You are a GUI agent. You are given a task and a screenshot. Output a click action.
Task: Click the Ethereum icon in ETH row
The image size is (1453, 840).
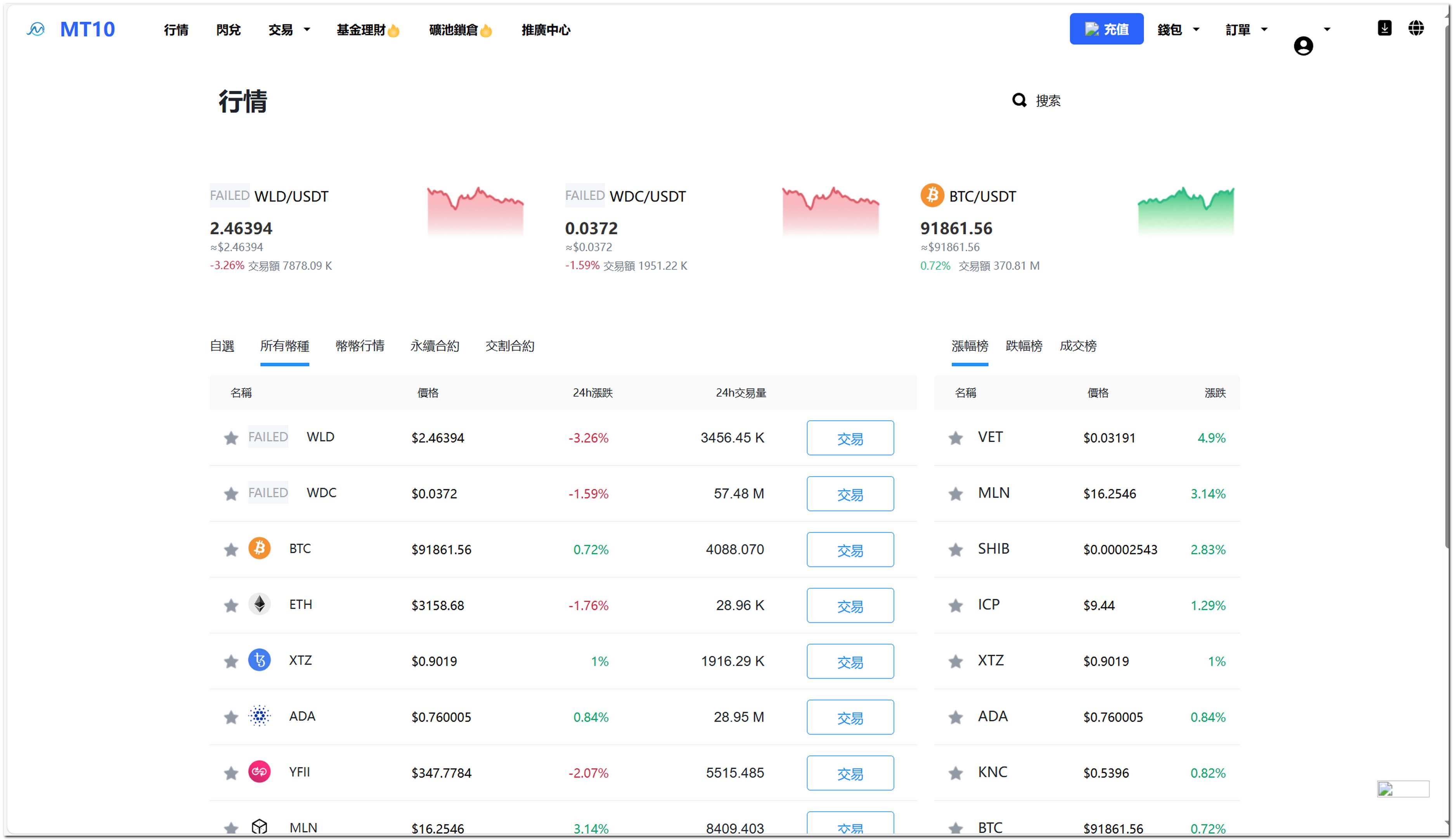[260, 604]
